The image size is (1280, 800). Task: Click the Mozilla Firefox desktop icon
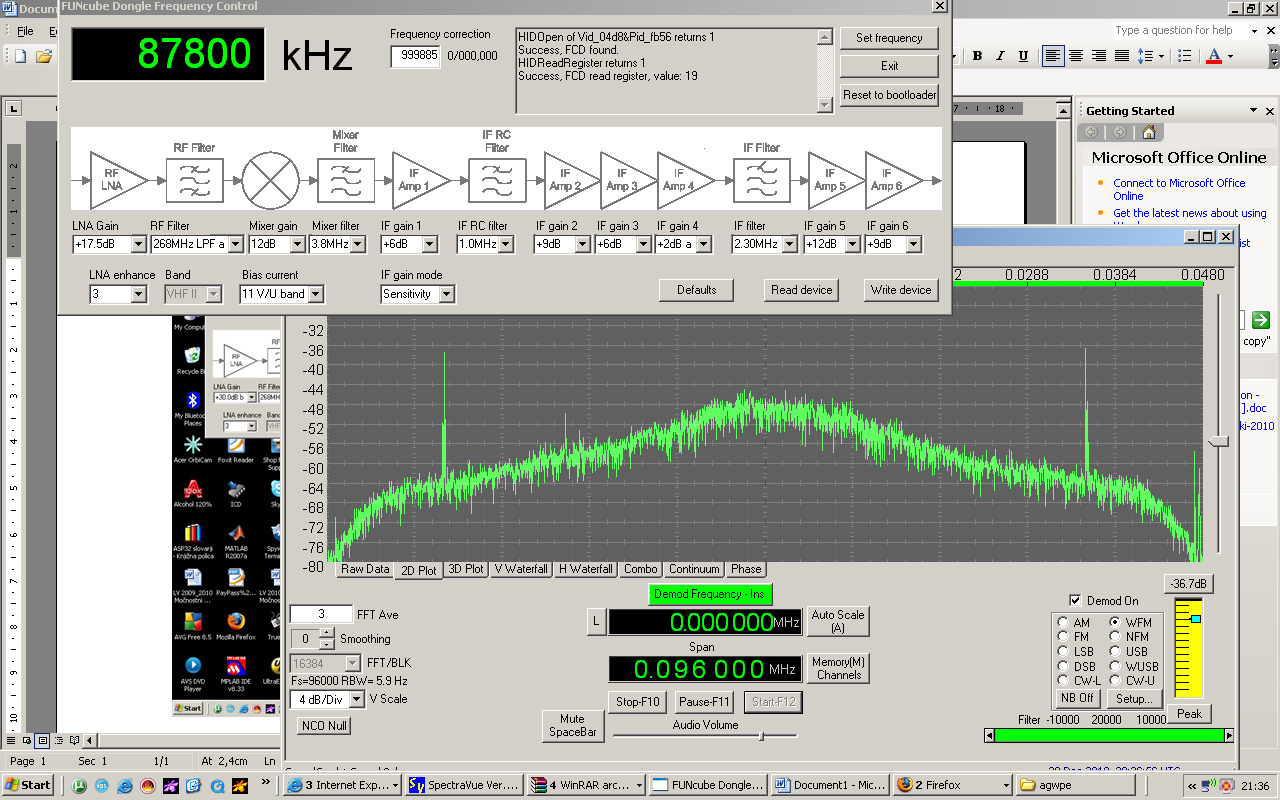236,623
